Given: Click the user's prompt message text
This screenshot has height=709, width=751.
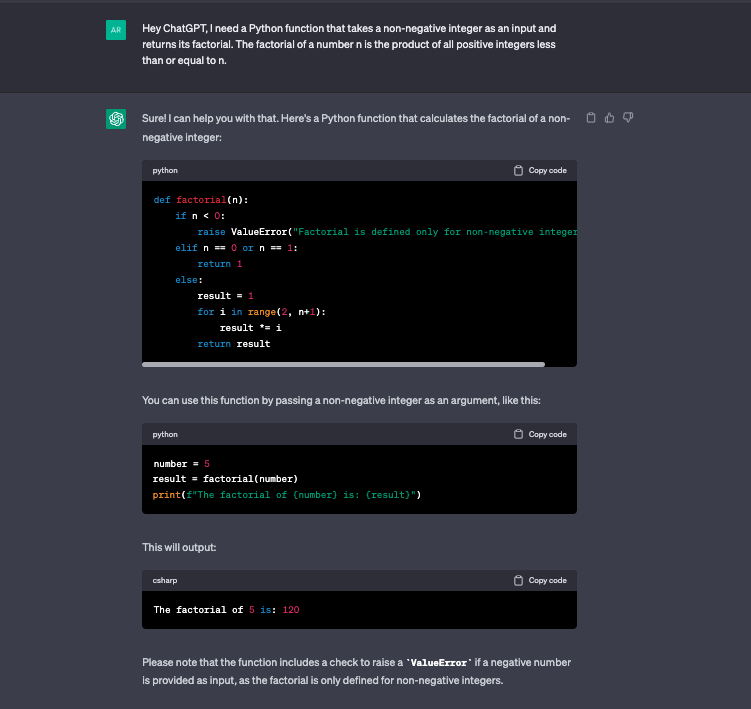Looking at the screenshot, I should [x=349, y=44].
